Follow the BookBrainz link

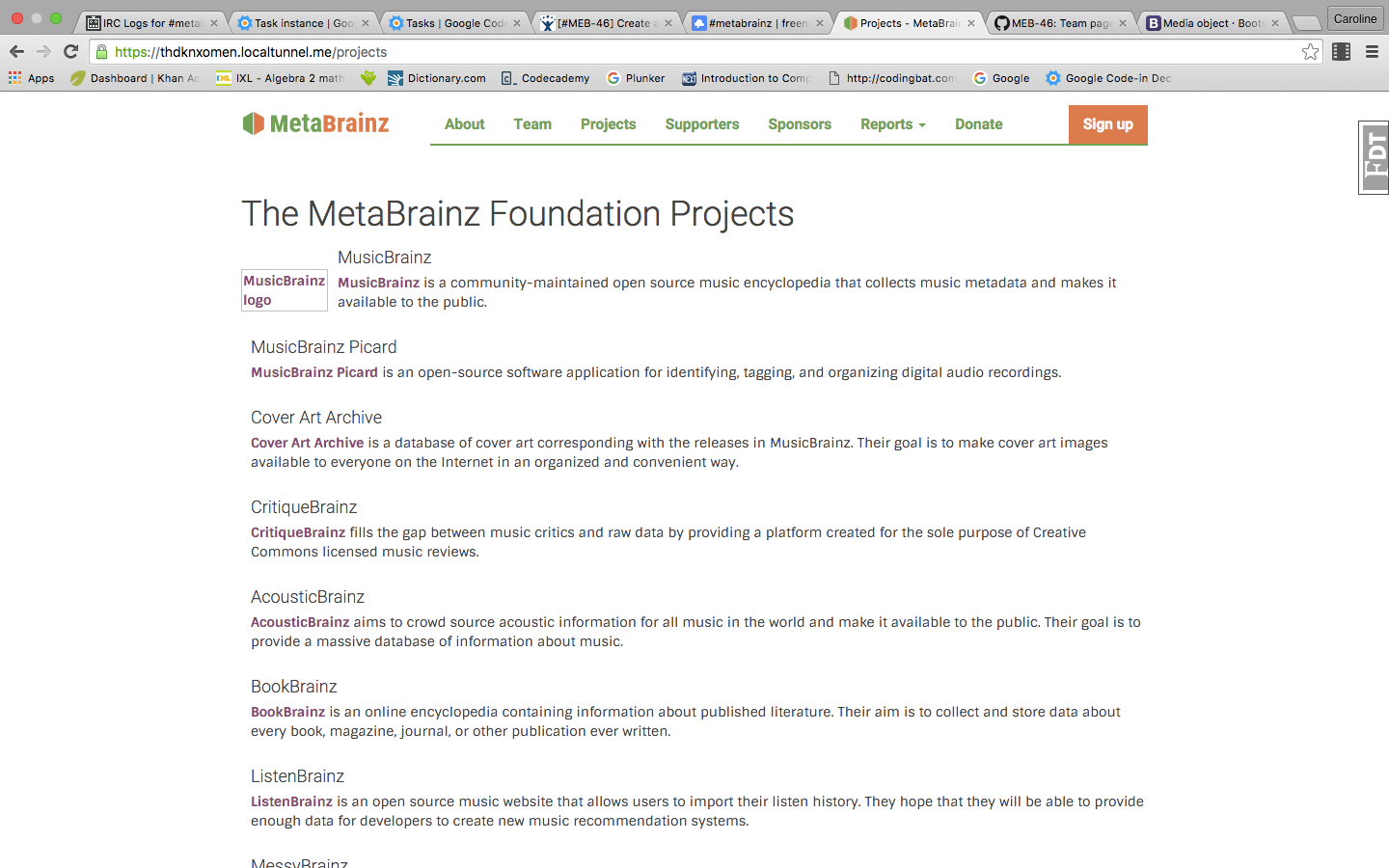(x=287, y=712)
